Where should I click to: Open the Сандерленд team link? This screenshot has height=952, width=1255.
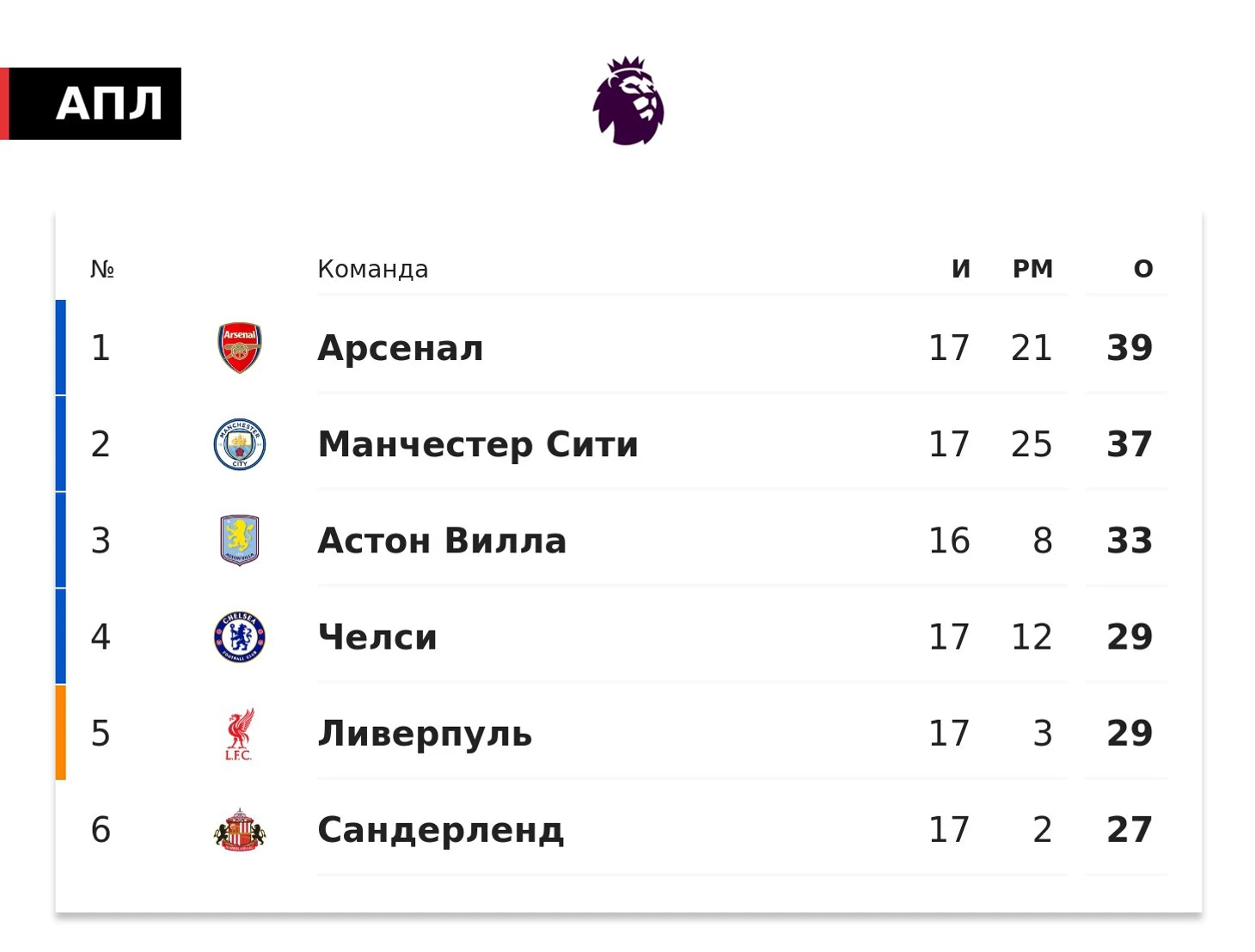pyautogui.click(x=441, y=830)
